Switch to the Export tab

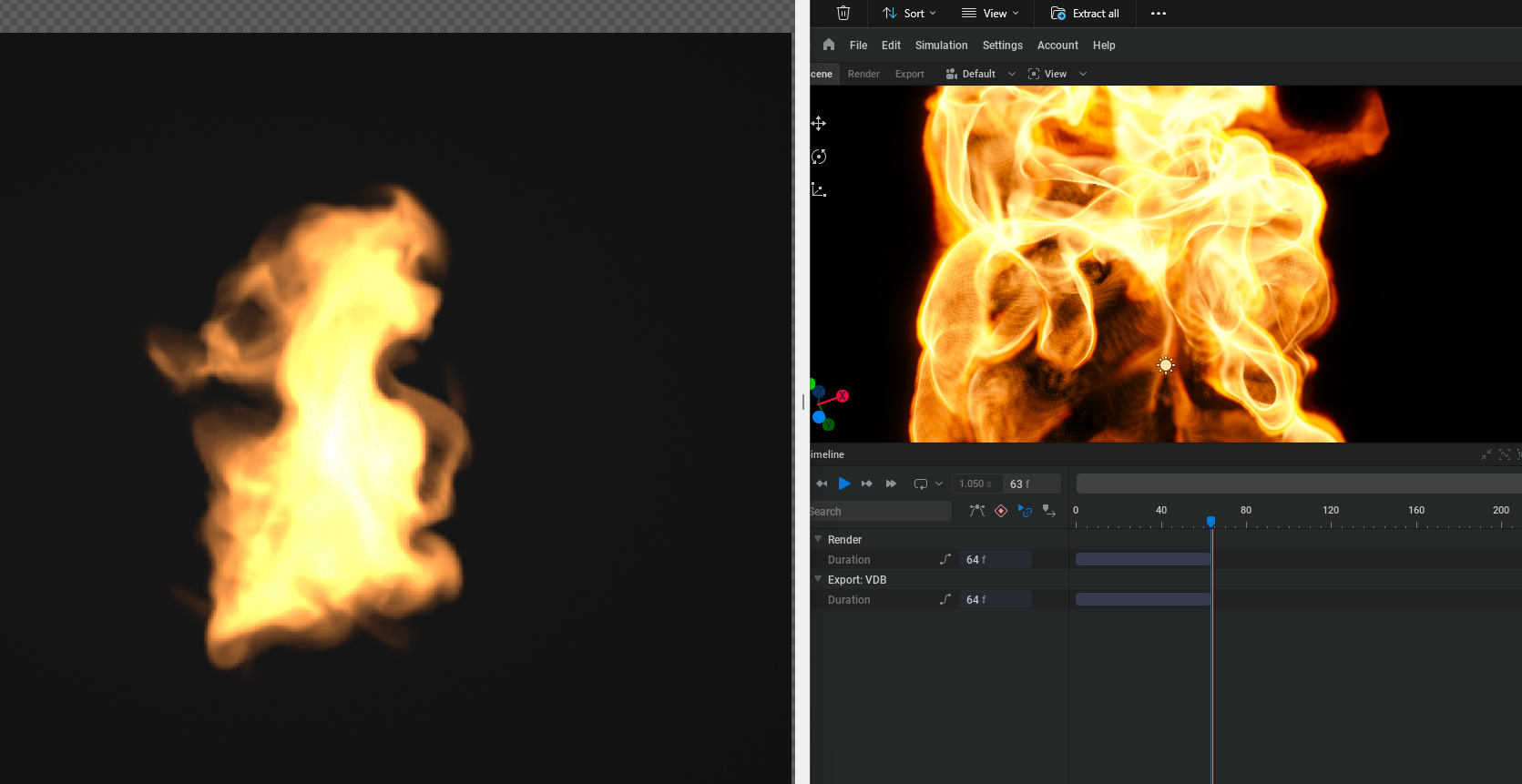point(909,74)
